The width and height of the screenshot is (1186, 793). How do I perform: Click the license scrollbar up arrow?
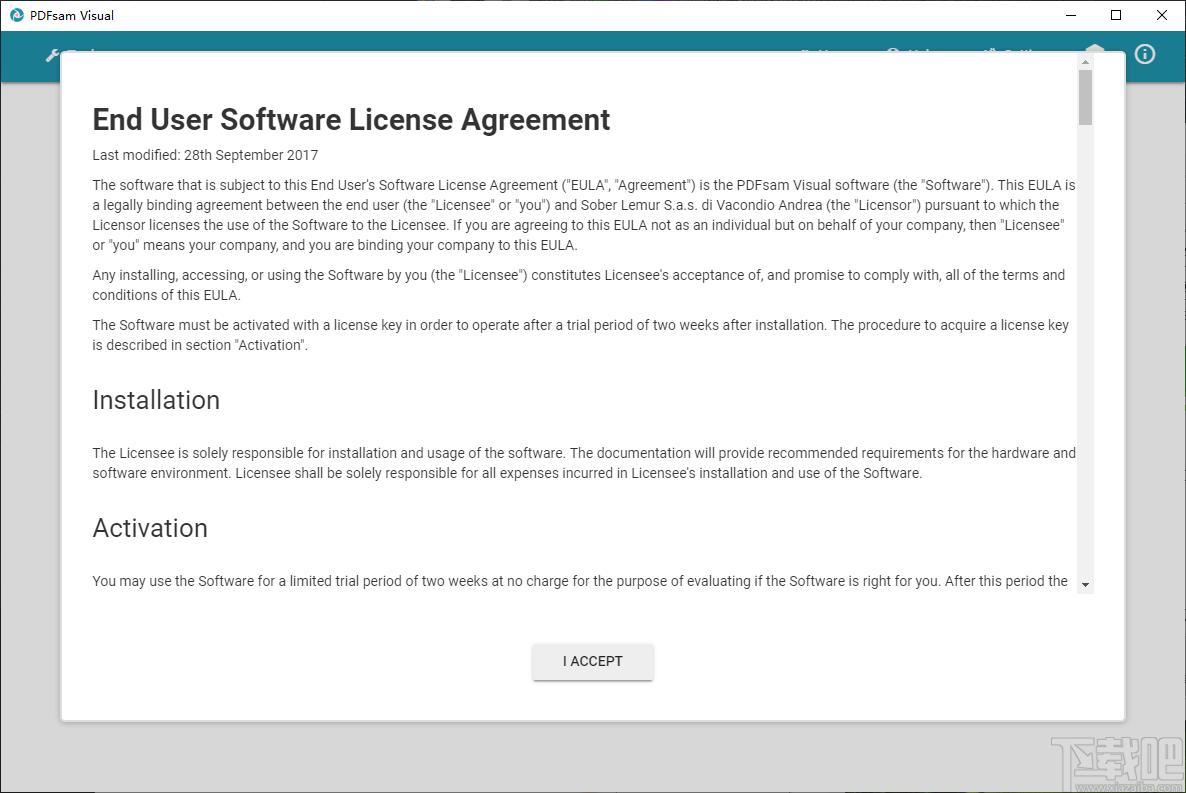pyautogui.click(x=1085, y=62)
